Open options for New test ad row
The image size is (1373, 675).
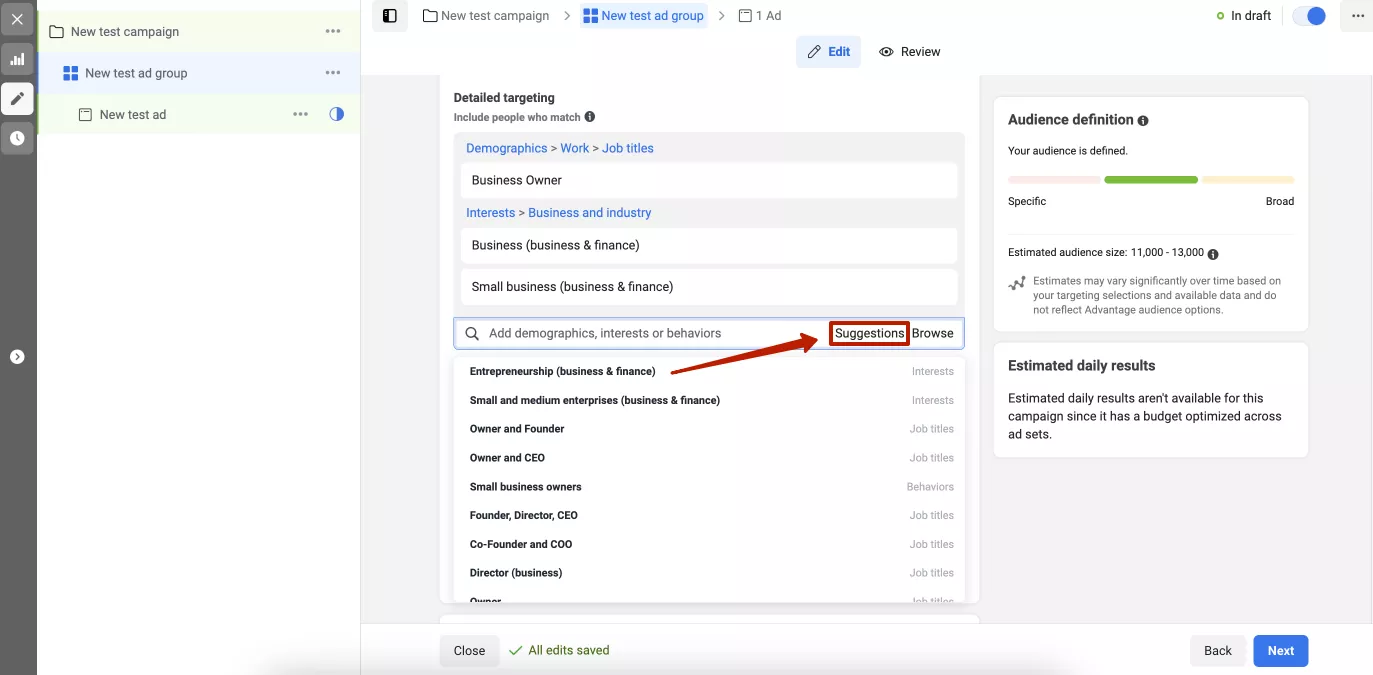coord(300,114)
